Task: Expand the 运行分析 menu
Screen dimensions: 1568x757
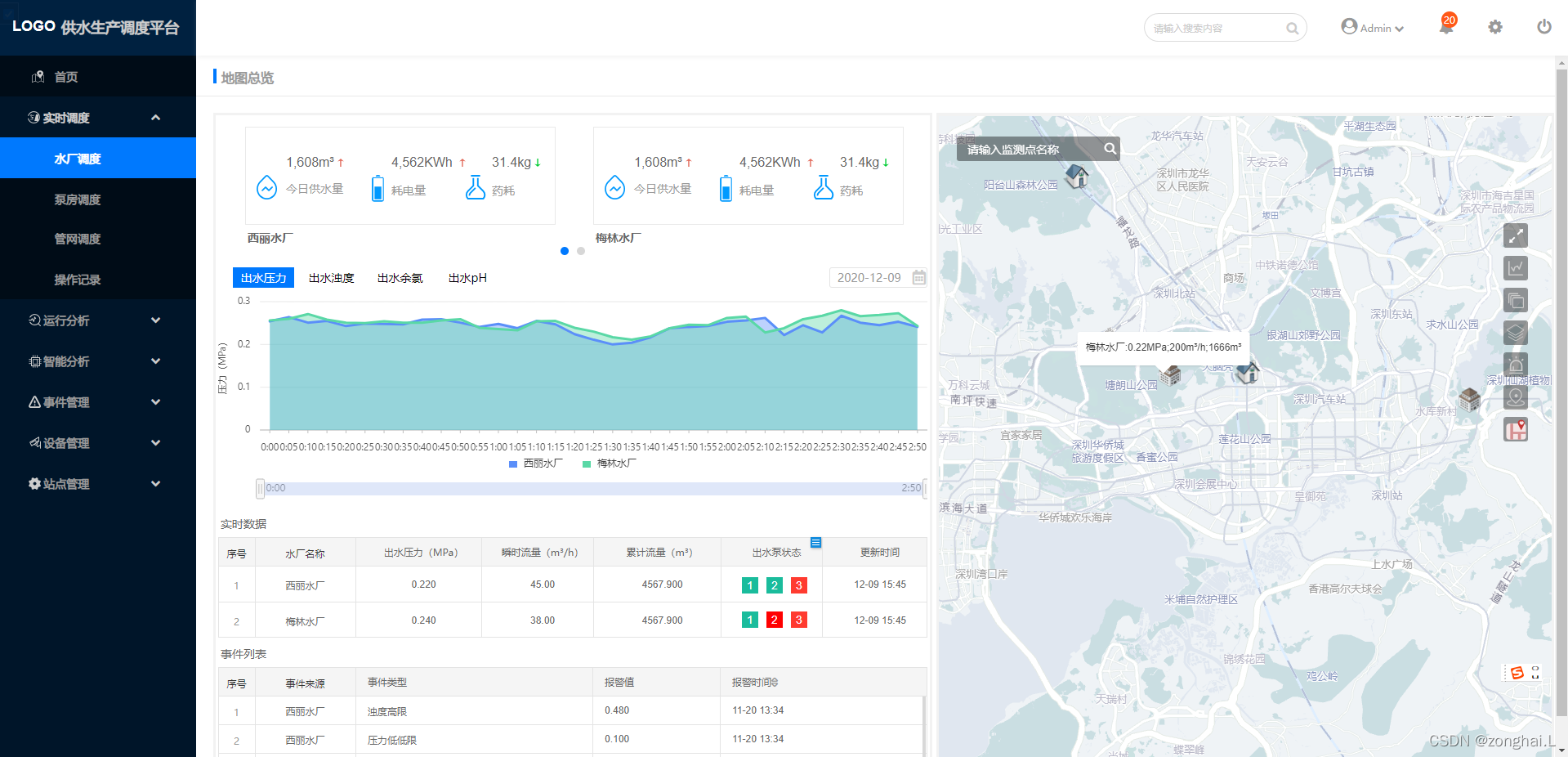Action: pyautogui.click(x=98, y=320)
